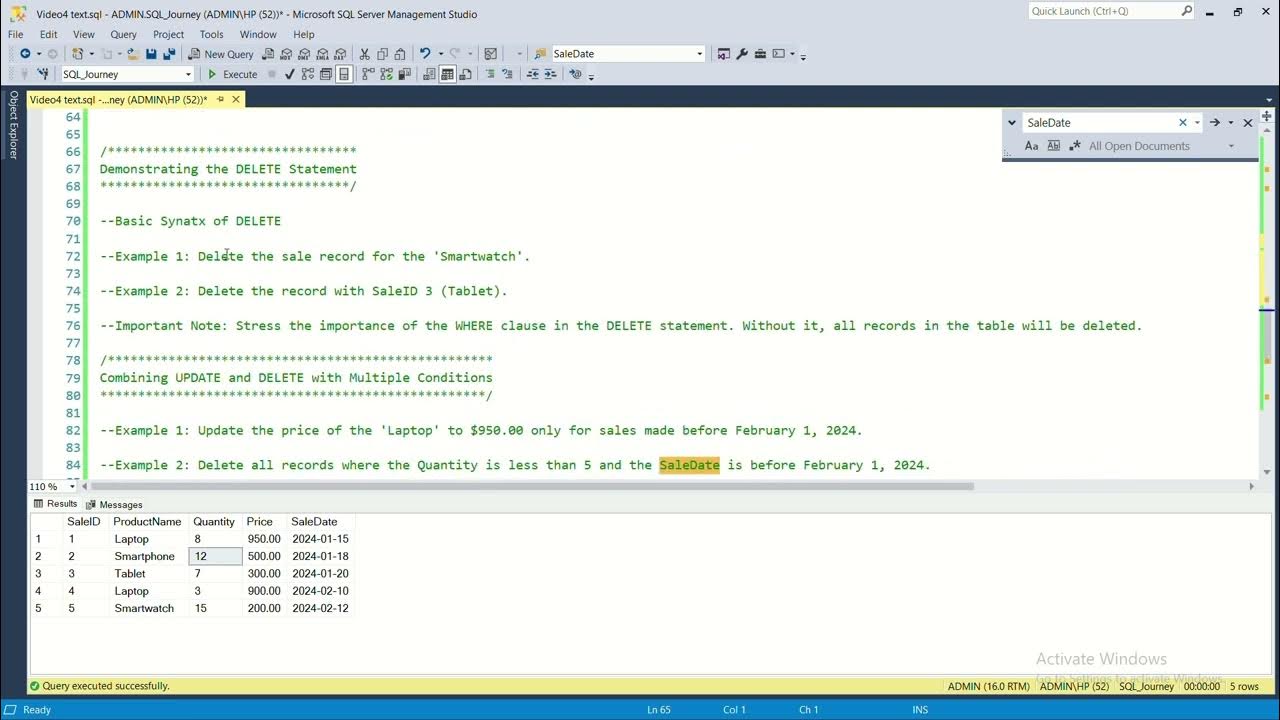Viewport: 1280px width, 720px height.
Task: Click the Save All icon
Action: click(169, 54)
